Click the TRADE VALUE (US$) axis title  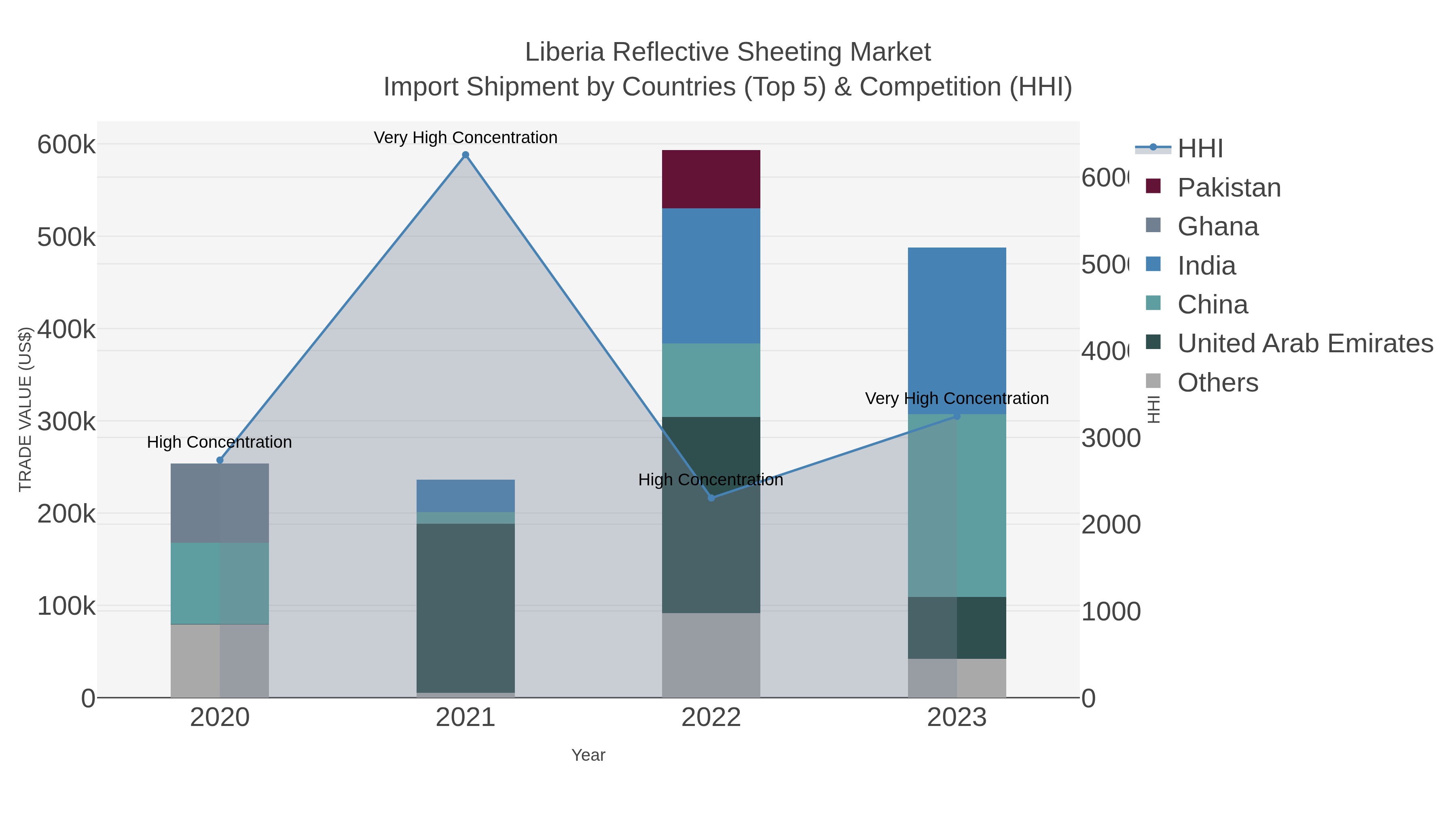[25, 409]
